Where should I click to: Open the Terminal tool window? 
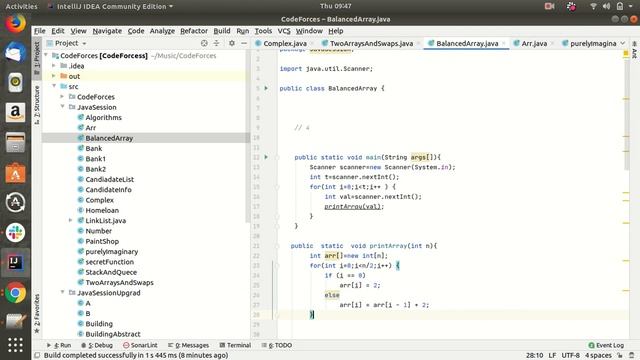point(235,345)
